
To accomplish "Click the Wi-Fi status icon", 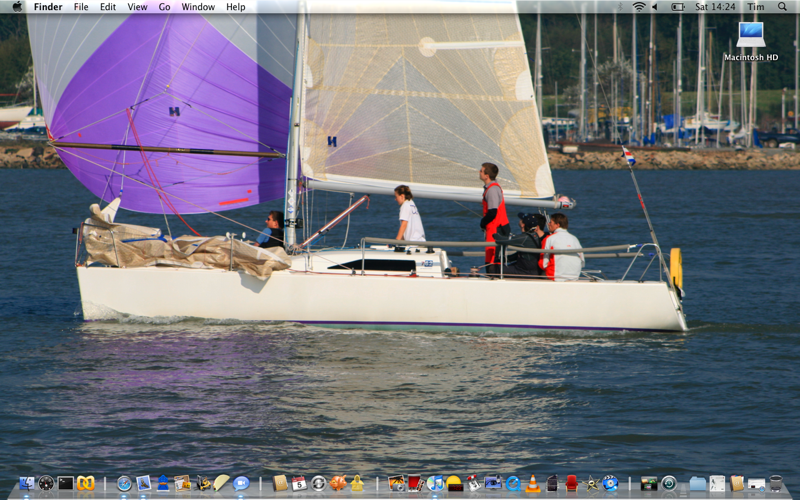I will pos(639,7).
